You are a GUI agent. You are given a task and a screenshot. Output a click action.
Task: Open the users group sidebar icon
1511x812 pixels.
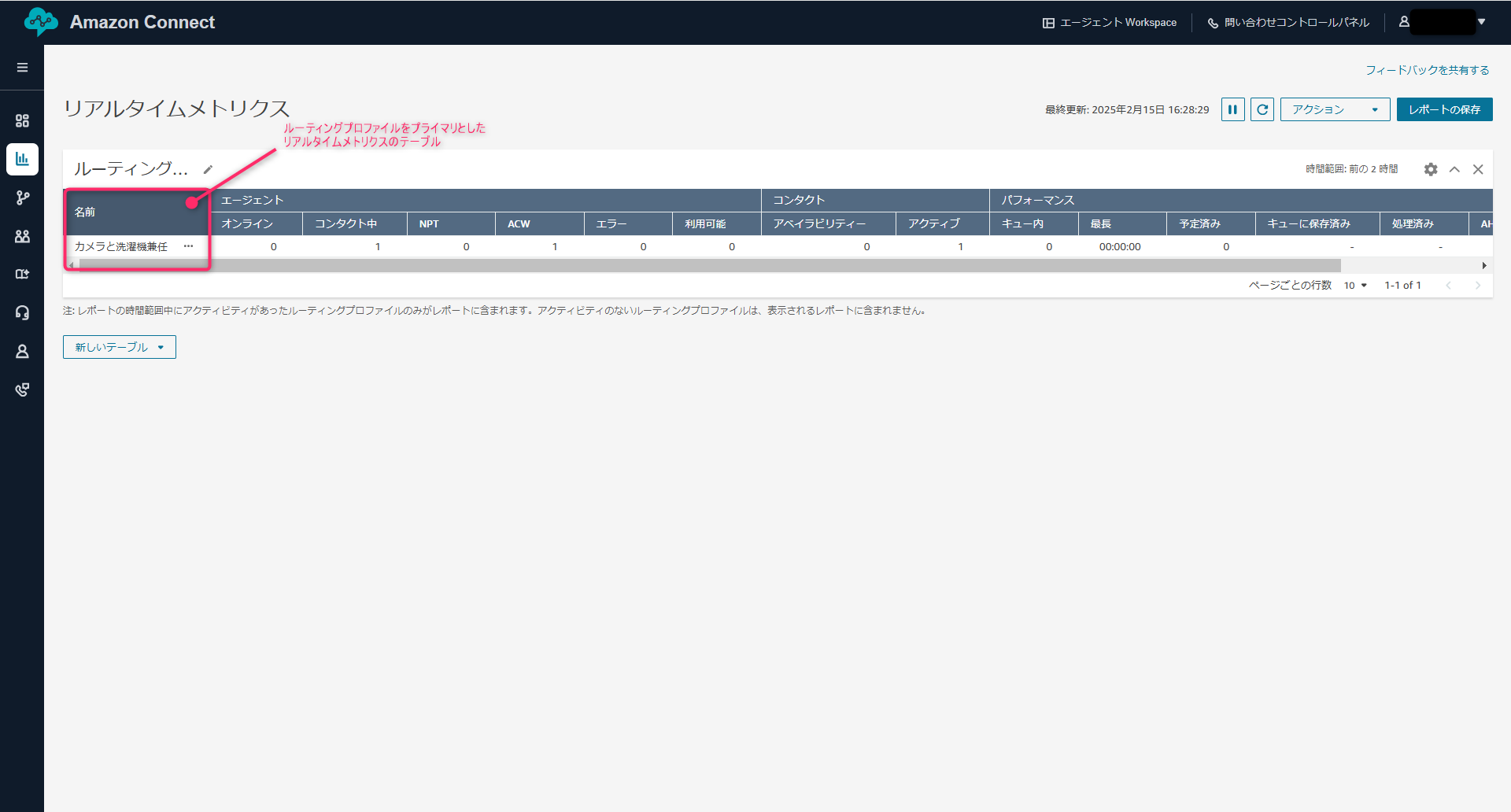[x=22, y=236]
